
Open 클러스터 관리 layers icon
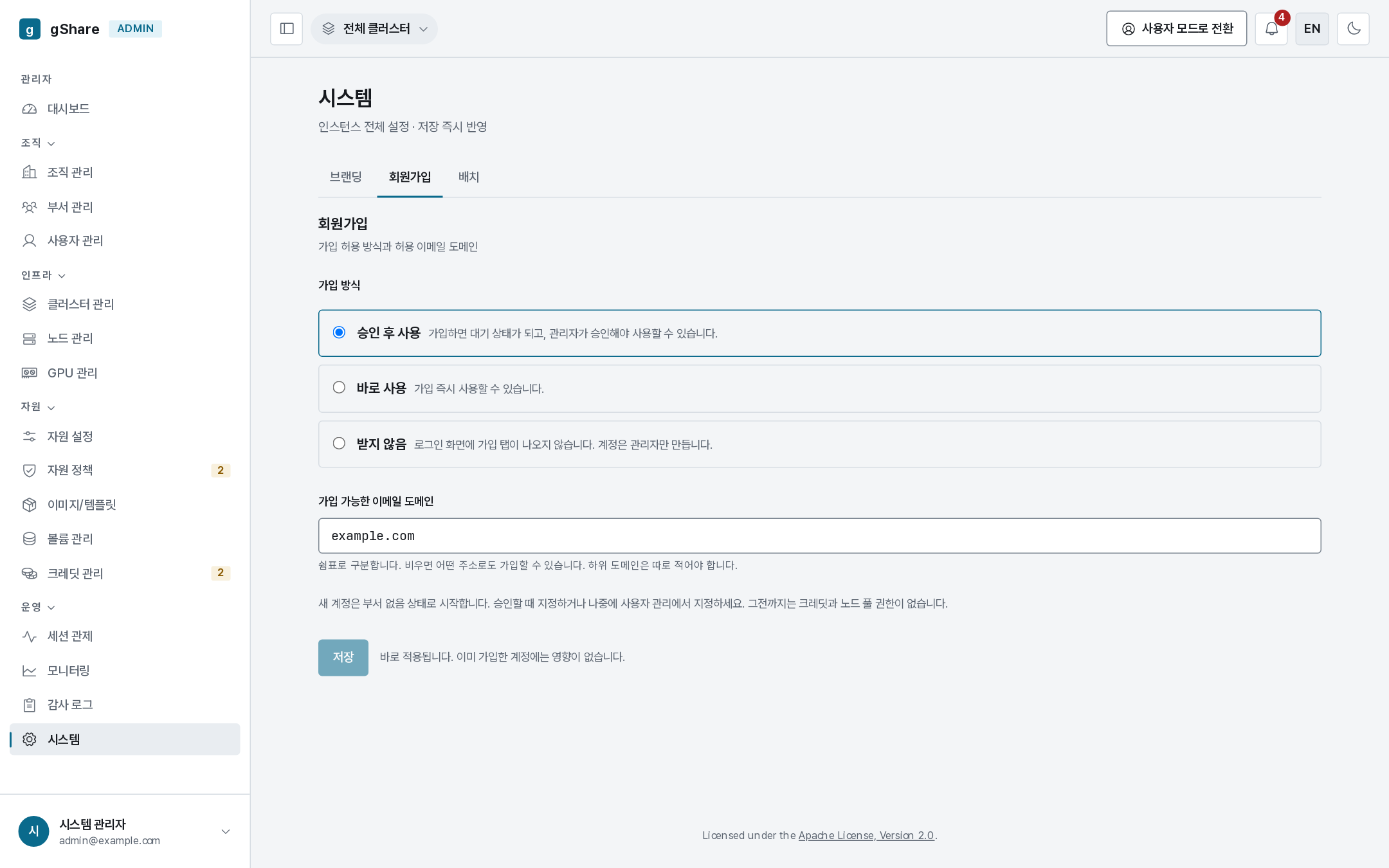[x=30, y=304]
